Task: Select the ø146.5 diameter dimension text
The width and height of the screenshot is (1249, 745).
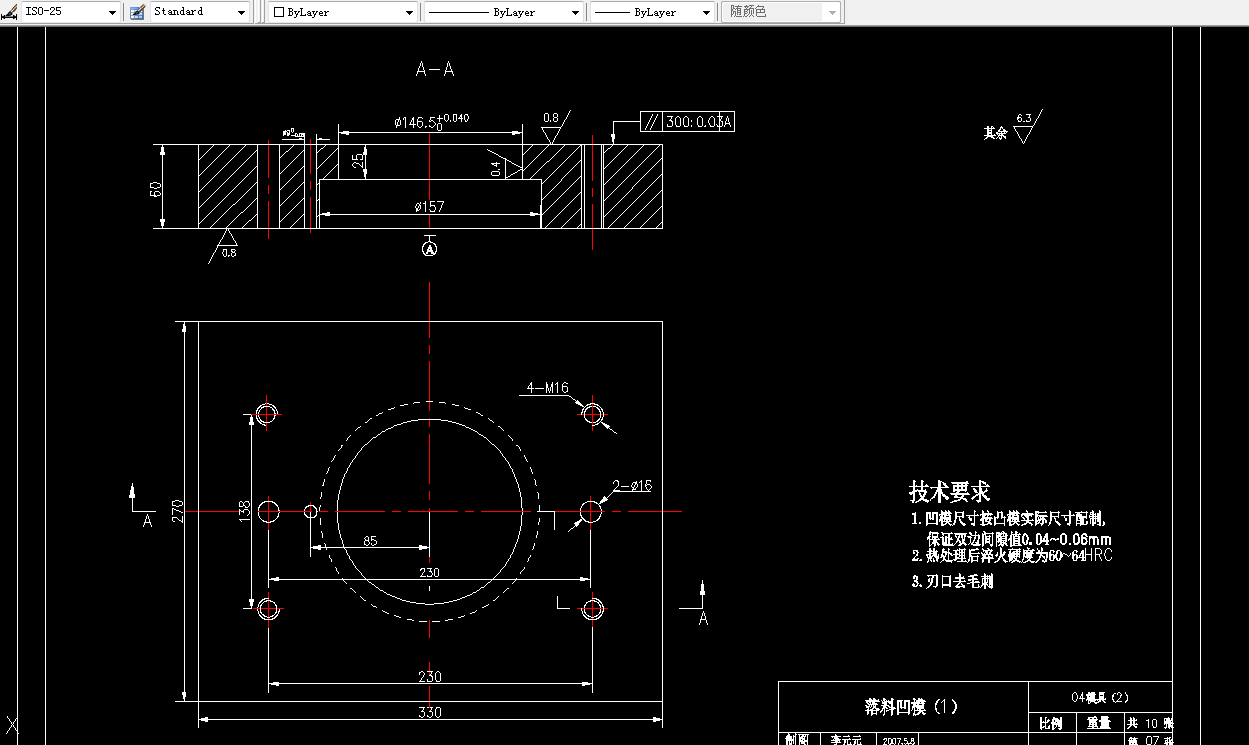Action: pyautogui.click(x=431, y=121)
